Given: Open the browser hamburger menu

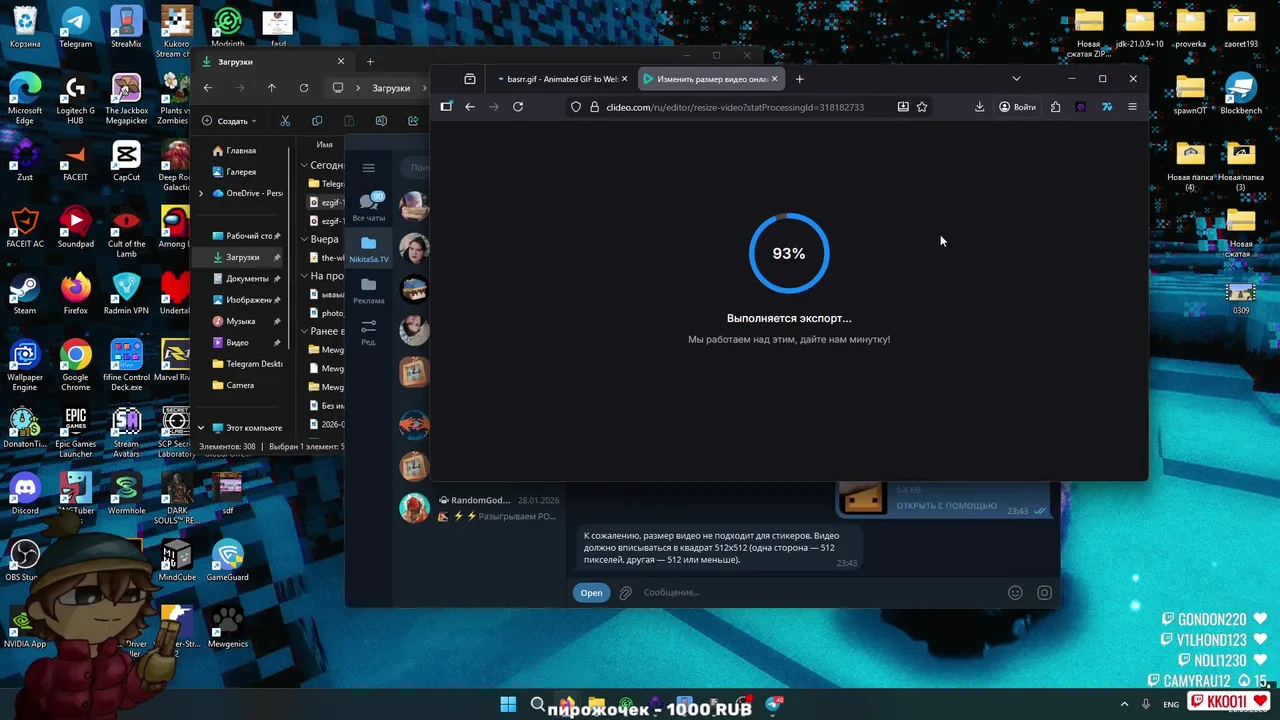Looking at the screenshot, I should [x=1132, y=107].
